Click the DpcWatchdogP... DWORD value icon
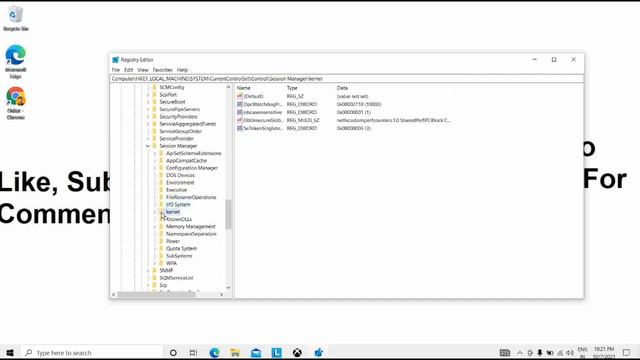Viewport: 640px width, 360px height. [240, 104]
